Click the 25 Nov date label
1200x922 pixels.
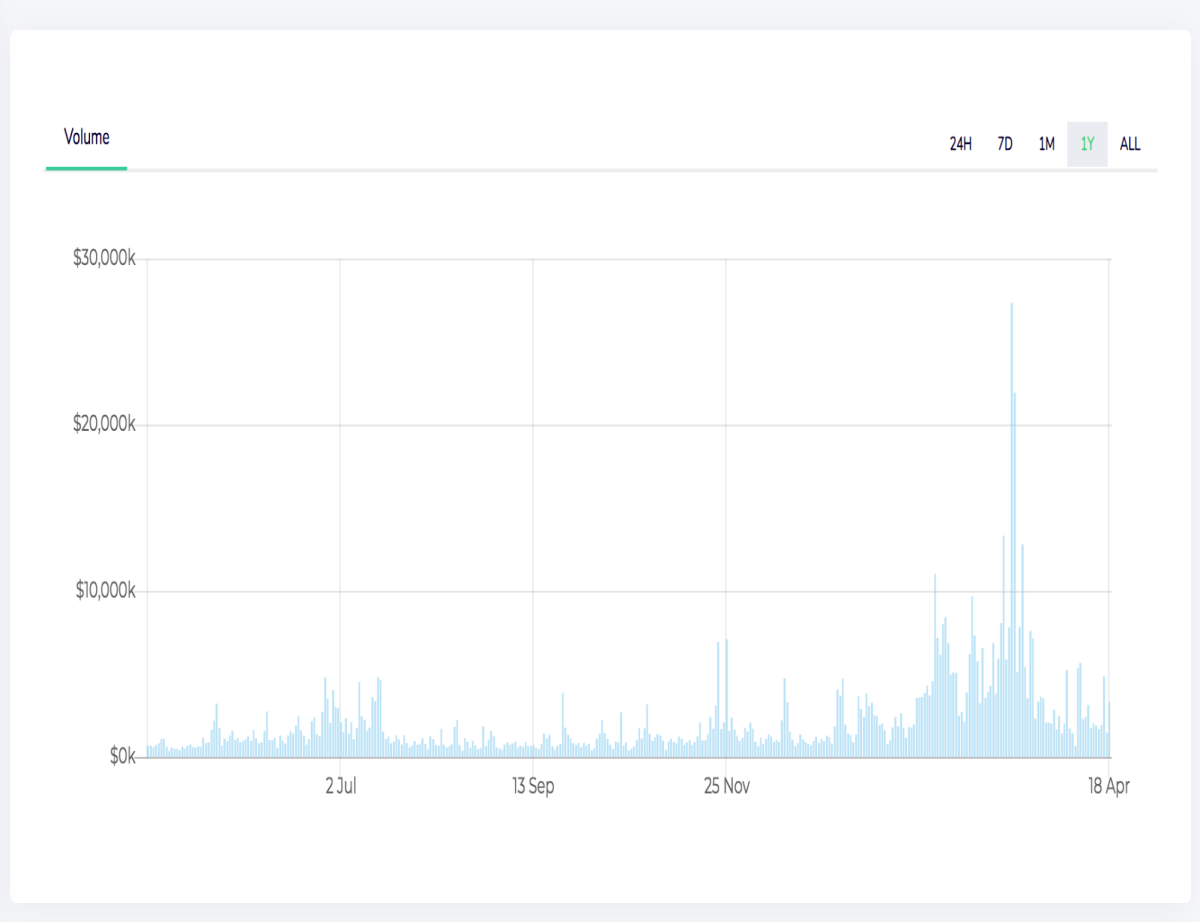point(726,786)
